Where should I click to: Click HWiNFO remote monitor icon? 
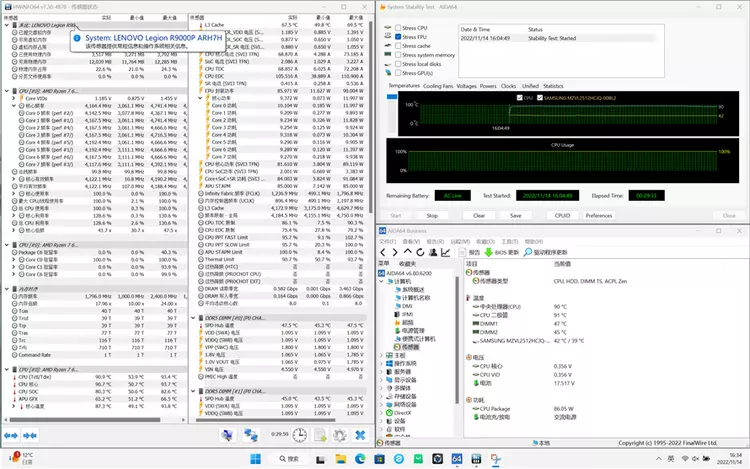click(x=228, y=435)
